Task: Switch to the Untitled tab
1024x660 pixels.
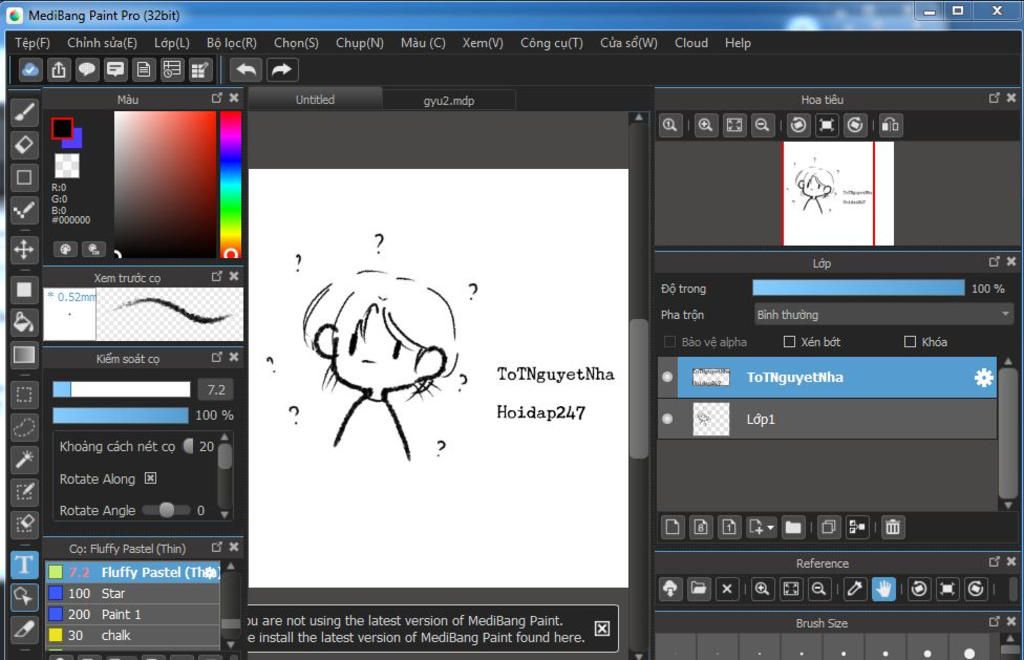Action: 315,100
